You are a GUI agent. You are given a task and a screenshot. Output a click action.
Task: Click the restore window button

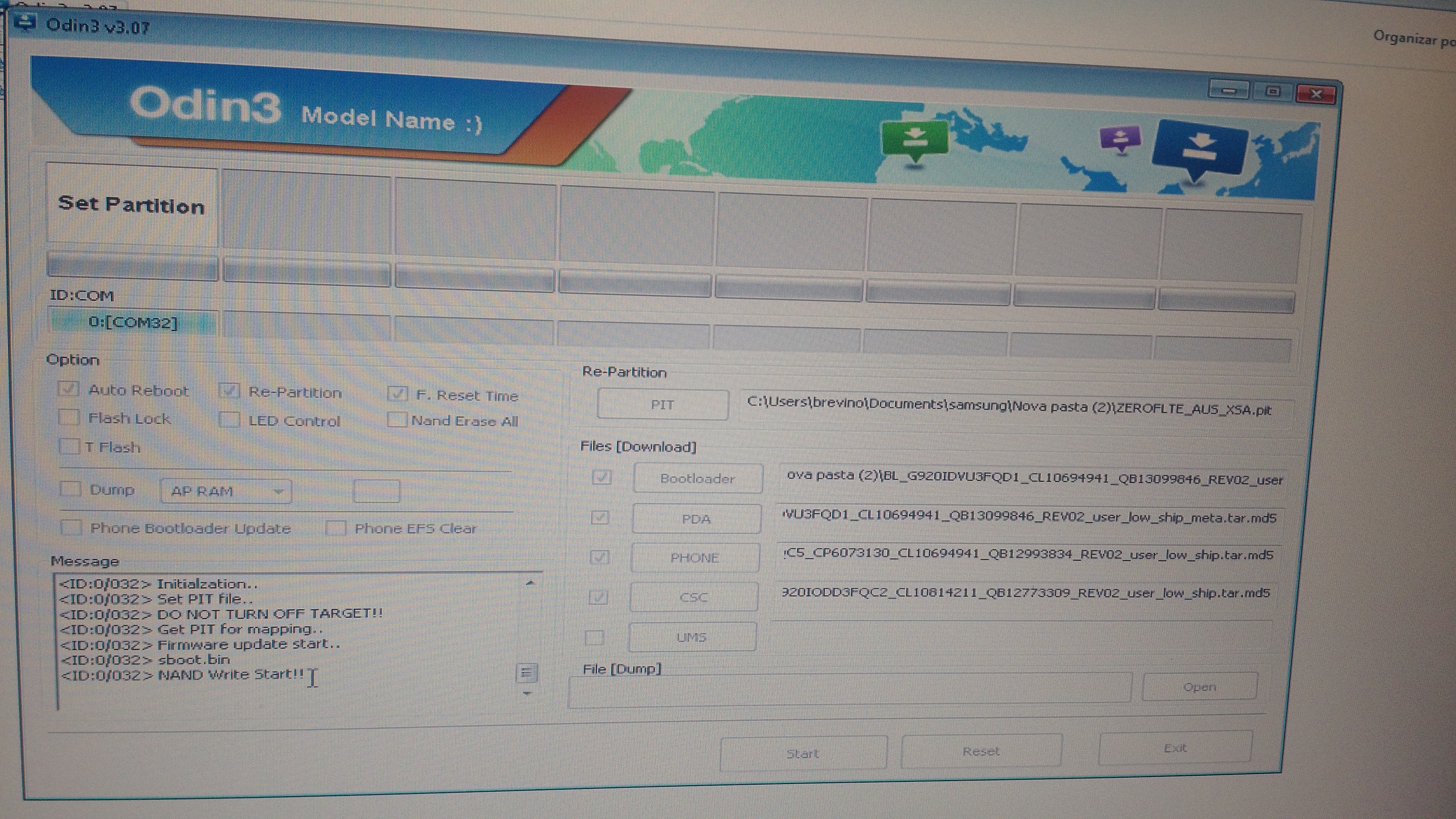click(x=1272, y=92)
